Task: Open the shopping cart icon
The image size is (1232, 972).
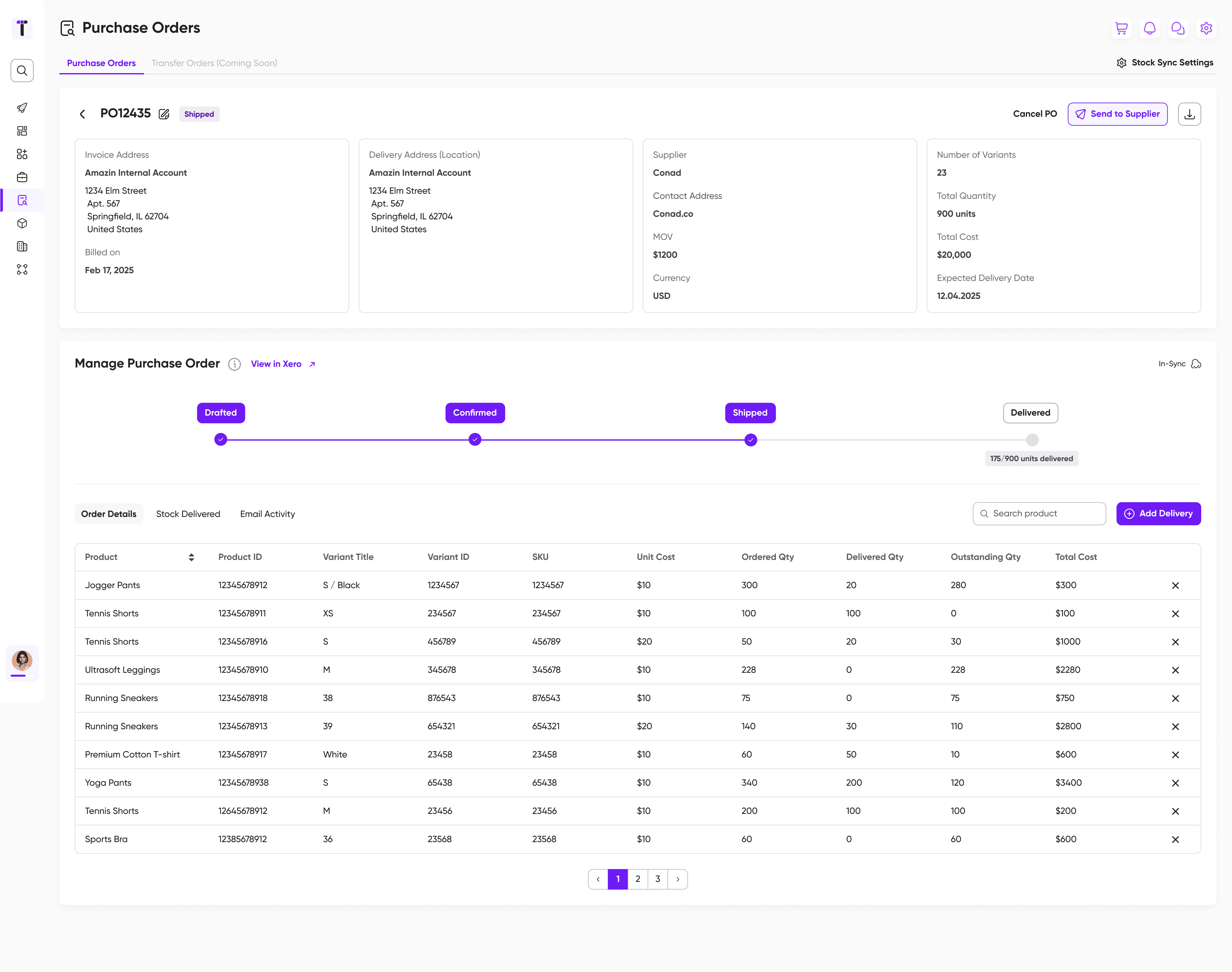Action: [x=1122, y=28]
